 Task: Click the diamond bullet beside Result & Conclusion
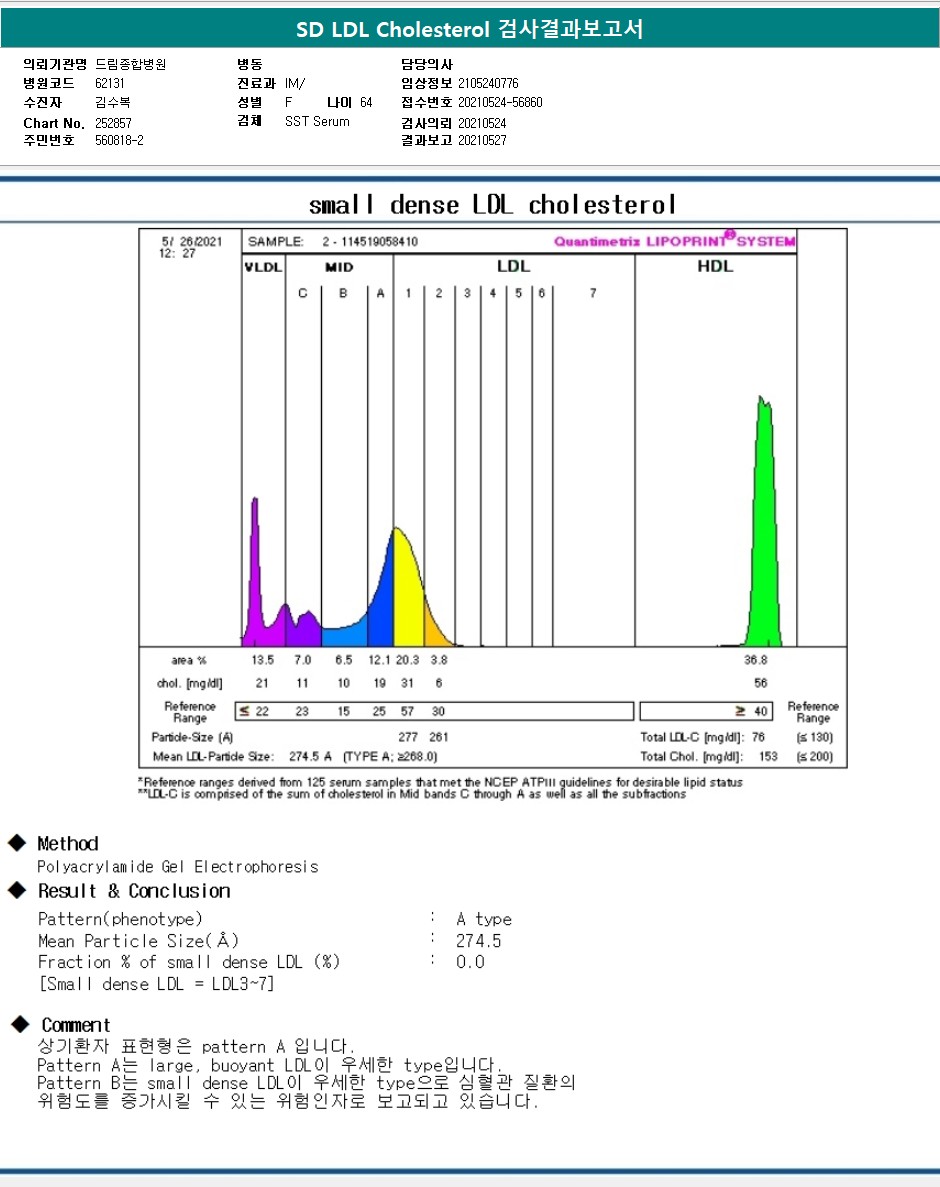click(17, 890)
